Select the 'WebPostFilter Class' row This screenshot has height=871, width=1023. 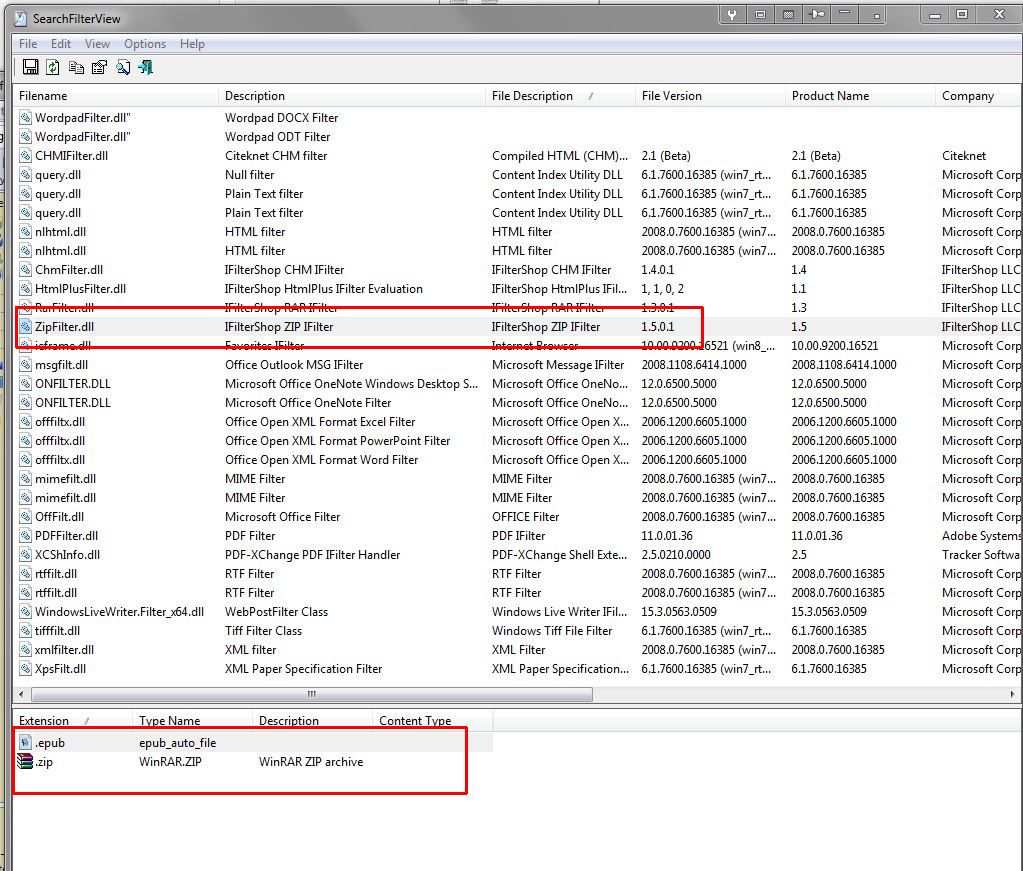pos(518,611)
